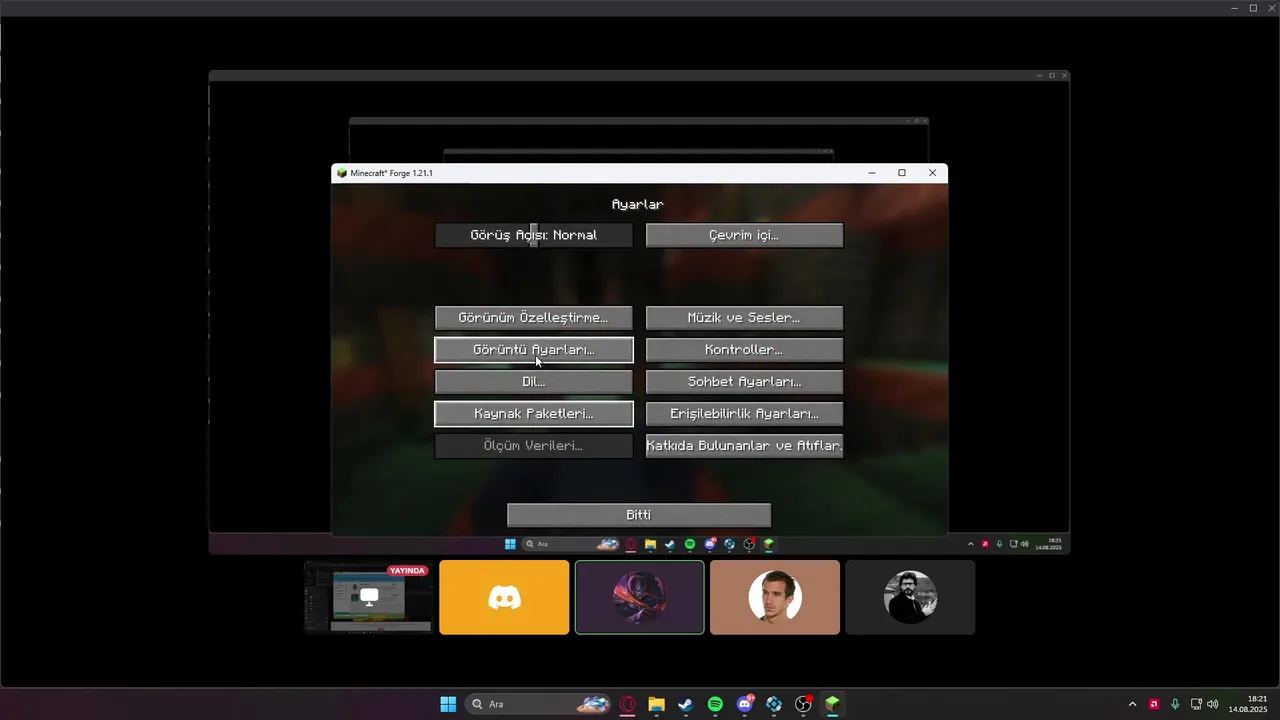
Task: Close the Minecraft Forge window
Action: pyautogui.click(x=932, y=173)
